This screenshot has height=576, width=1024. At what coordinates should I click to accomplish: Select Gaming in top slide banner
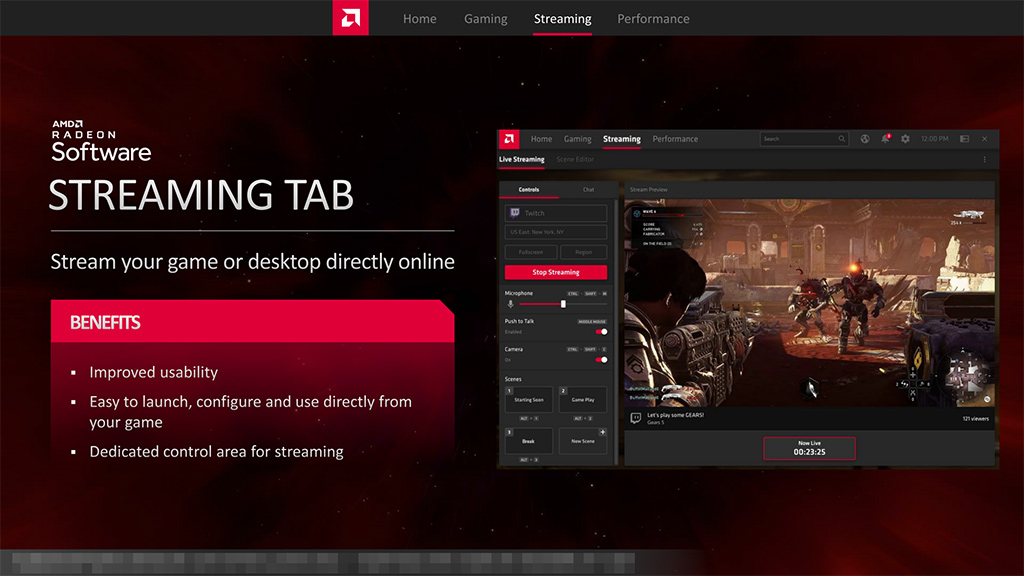(485, 19)
